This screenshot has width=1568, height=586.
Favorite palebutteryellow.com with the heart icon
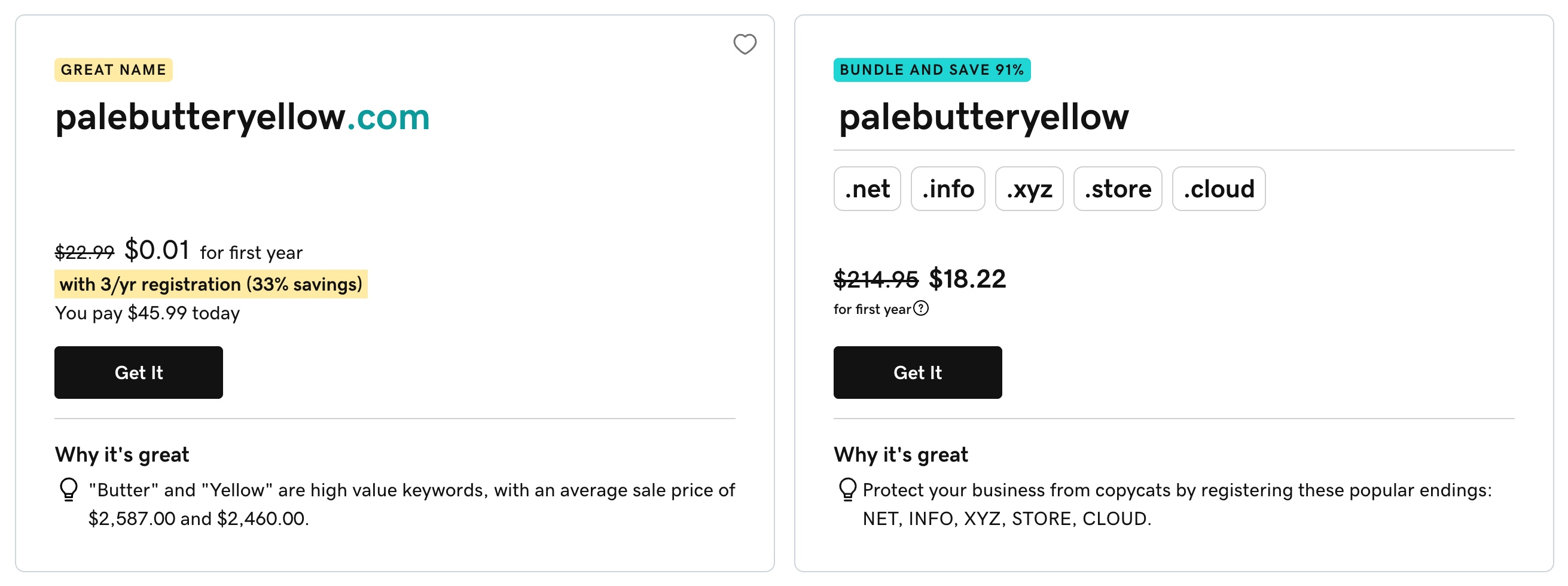pyautogui.click(x=745, y=44)
